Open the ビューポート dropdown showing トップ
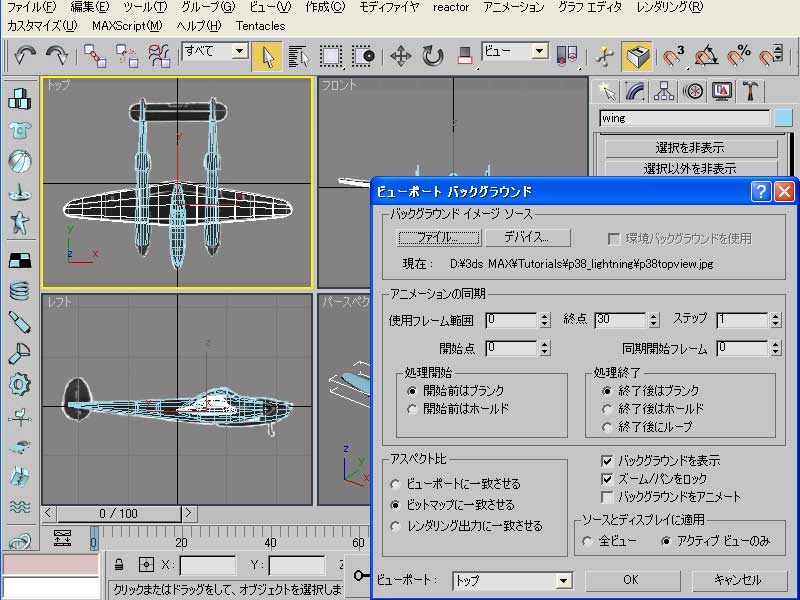Viewport: 800px width, 600px height. tap(563, 580)
